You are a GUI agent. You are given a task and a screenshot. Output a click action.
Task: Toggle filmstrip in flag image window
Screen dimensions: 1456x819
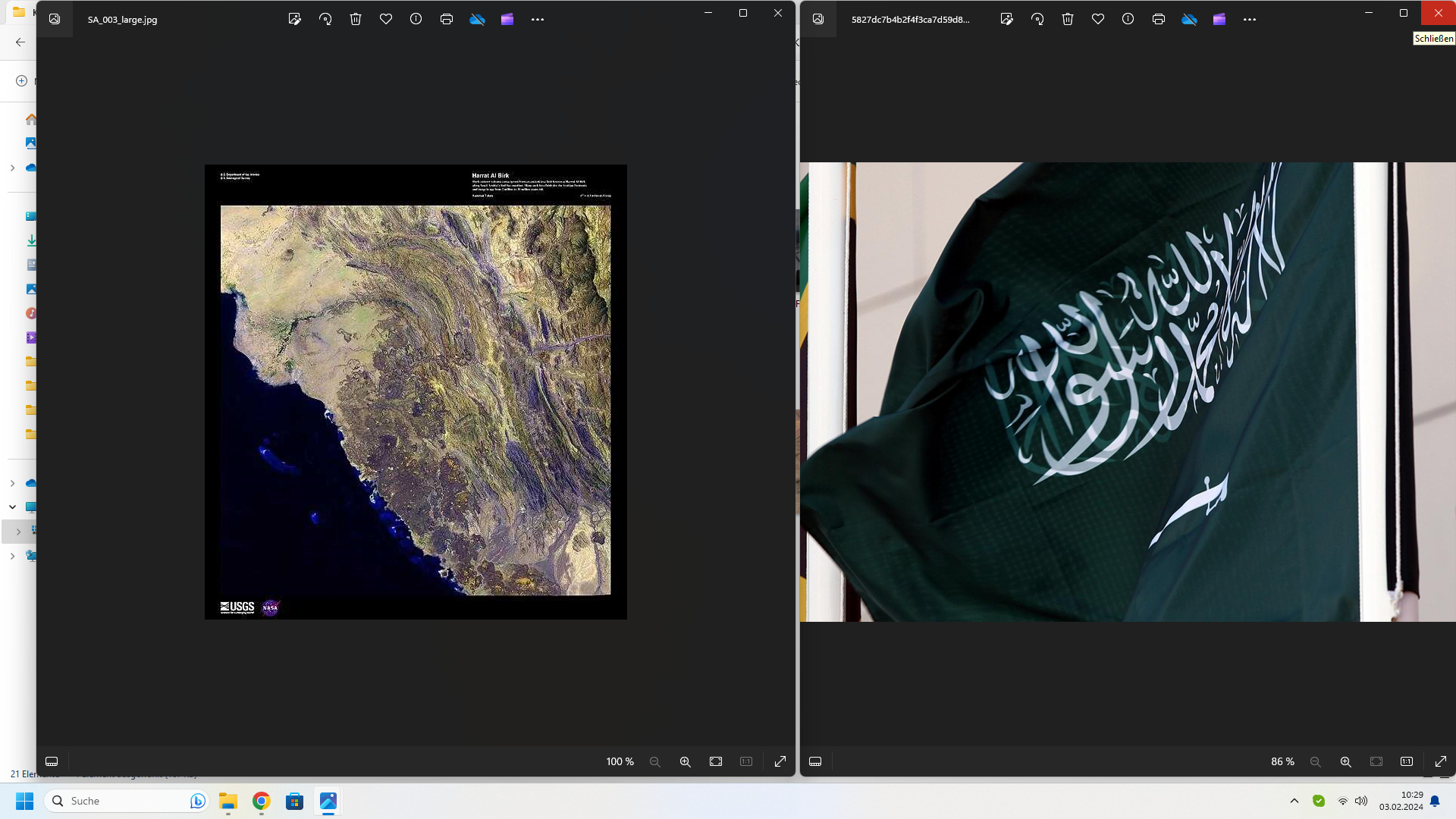point(815,761)
